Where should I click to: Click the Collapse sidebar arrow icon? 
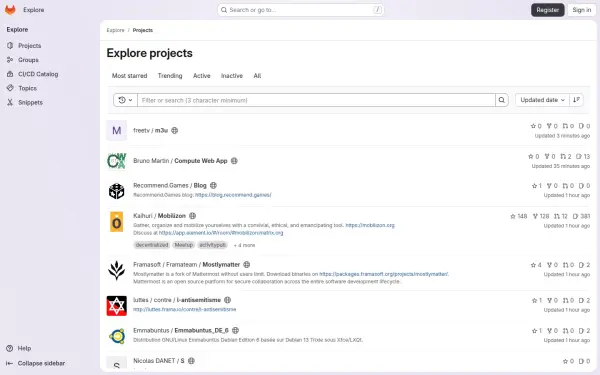pos(10,363)
